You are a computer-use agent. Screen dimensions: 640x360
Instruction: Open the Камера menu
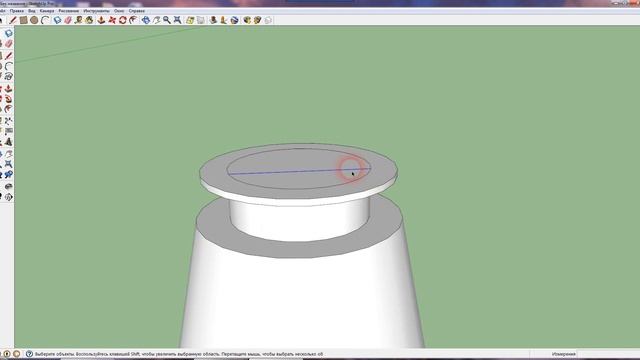click(47, 11)
